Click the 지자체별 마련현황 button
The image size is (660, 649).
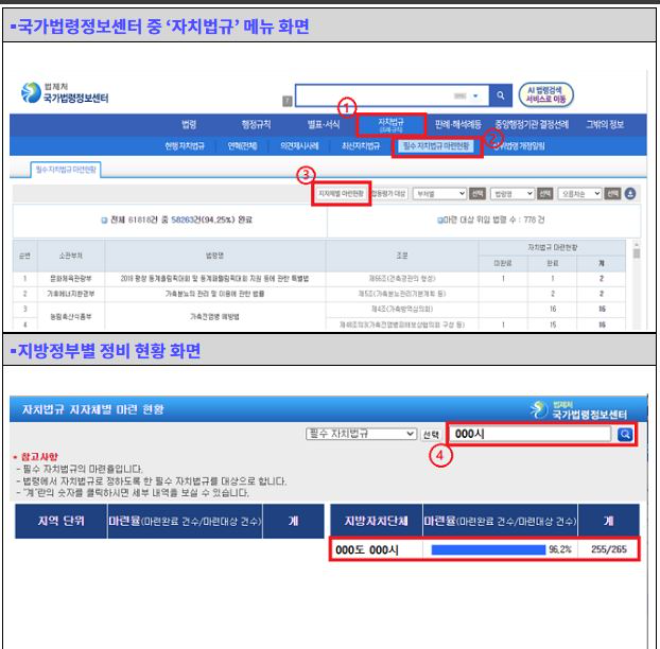[341, 194]
